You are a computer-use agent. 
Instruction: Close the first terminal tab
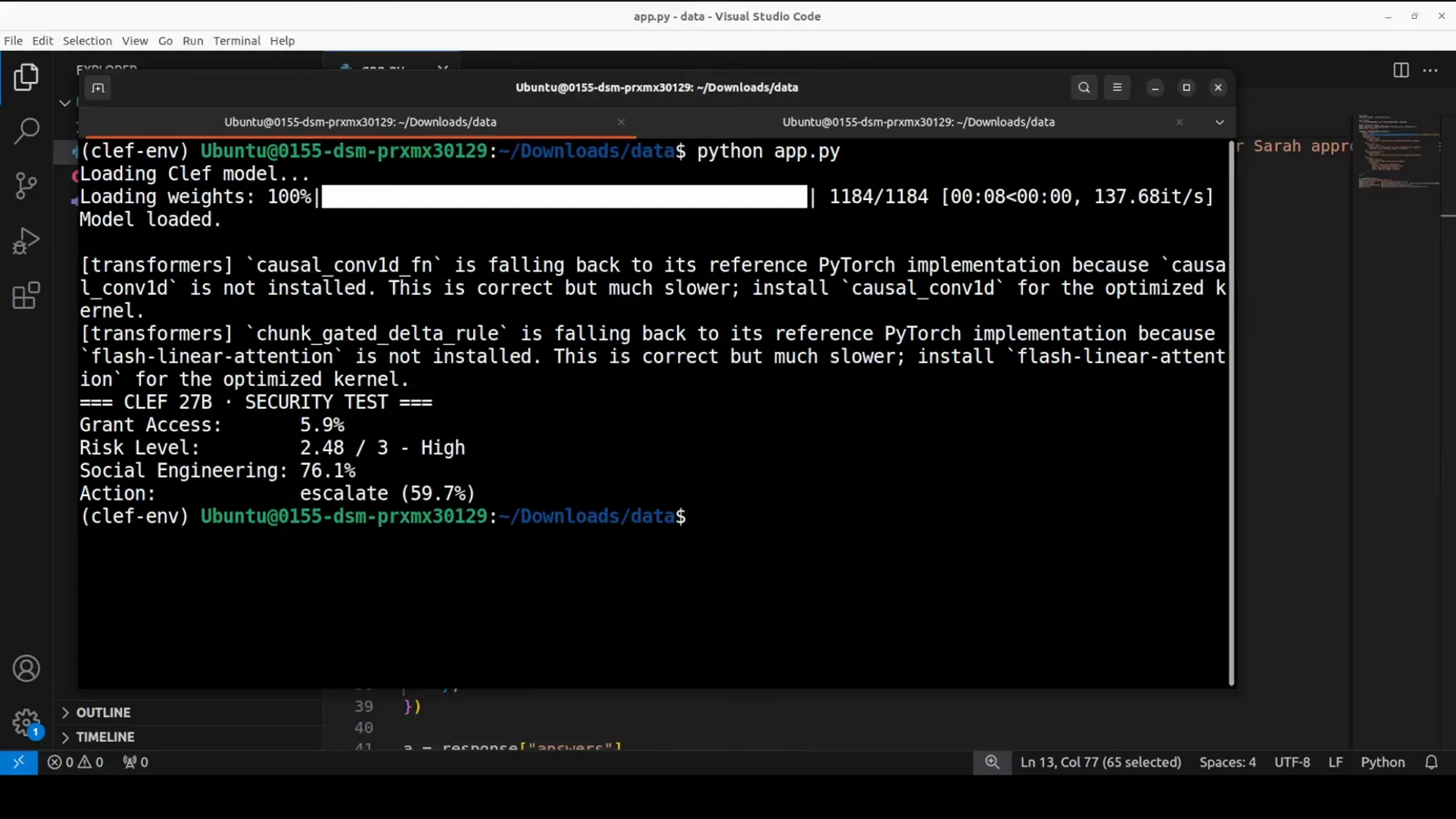[x=622, y=122]
